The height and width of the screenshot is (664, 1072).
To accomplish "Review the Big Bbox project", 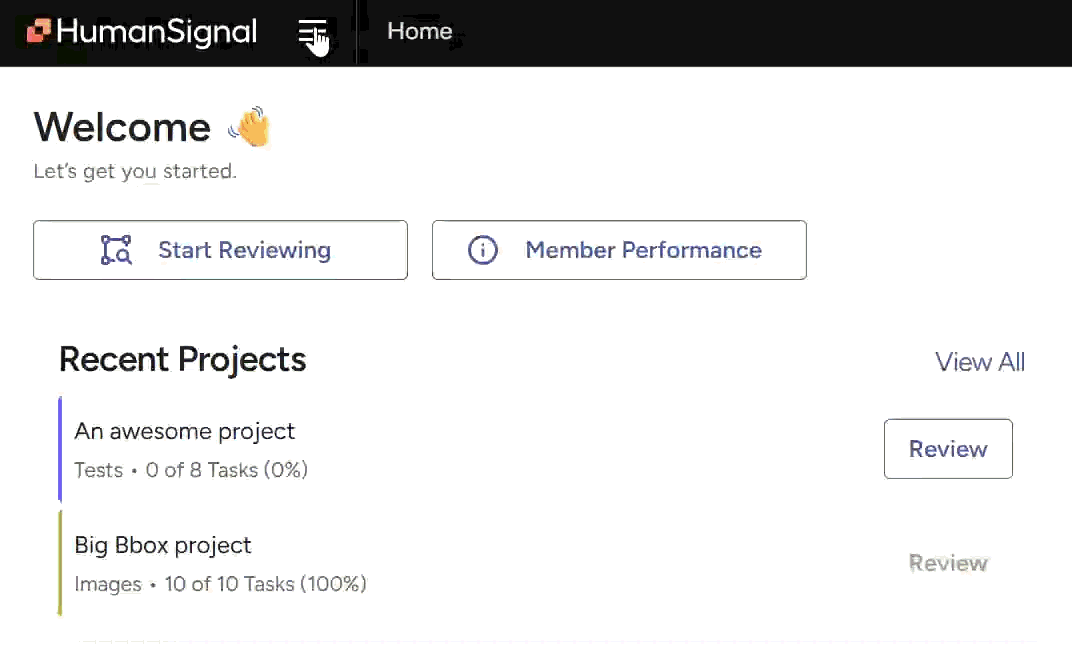I will tap(948, 563).
